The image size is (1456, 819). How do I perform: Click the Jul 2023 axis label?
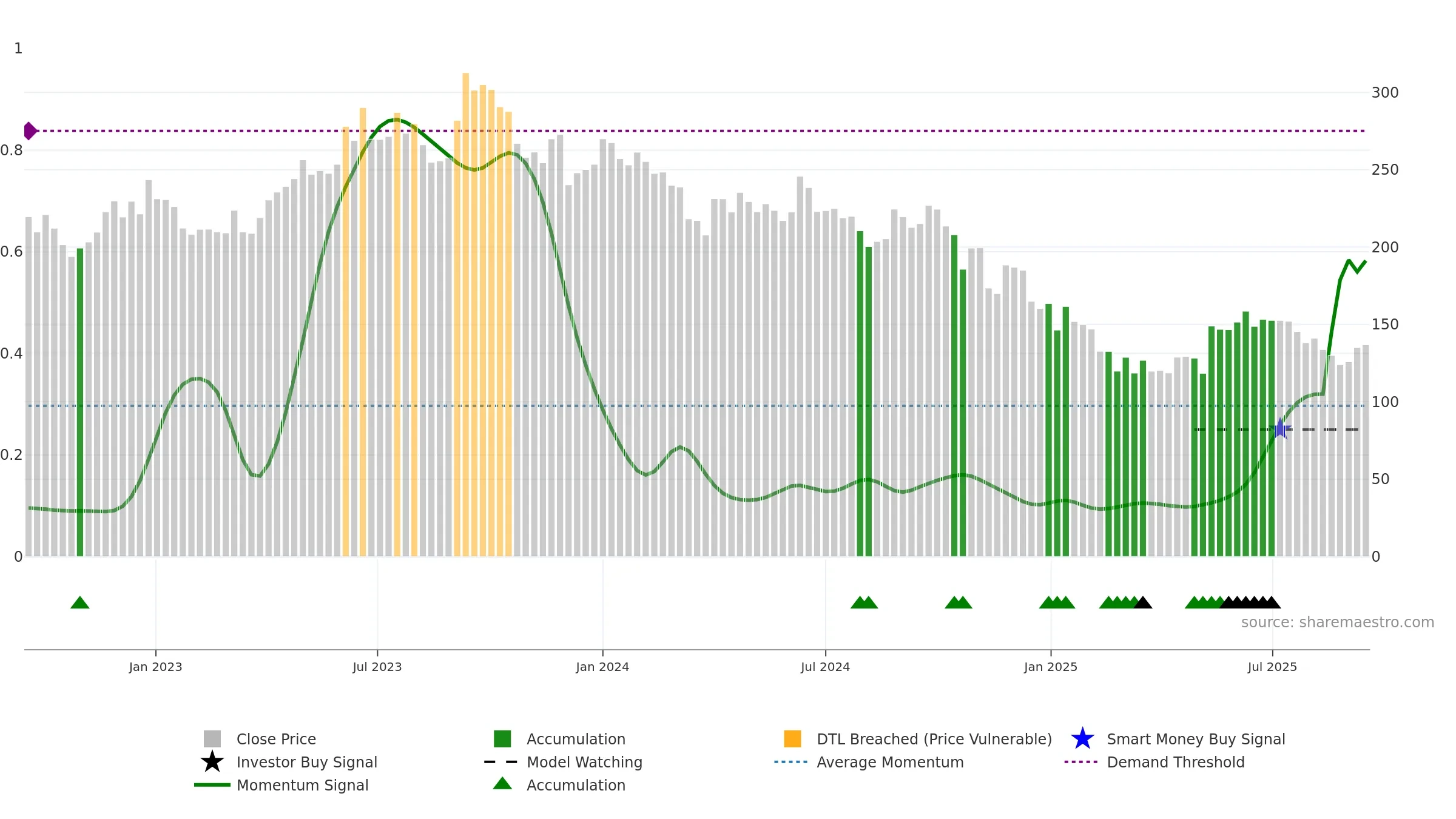tap(377, 667)
